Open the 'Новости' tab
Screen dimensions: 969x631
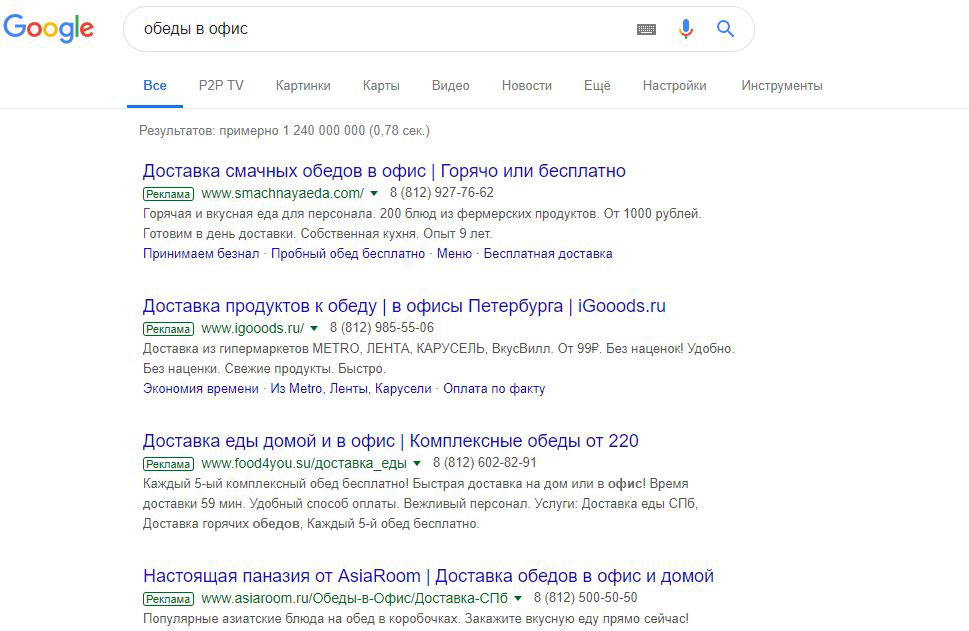pyautogui.click(x=527, y=86)
